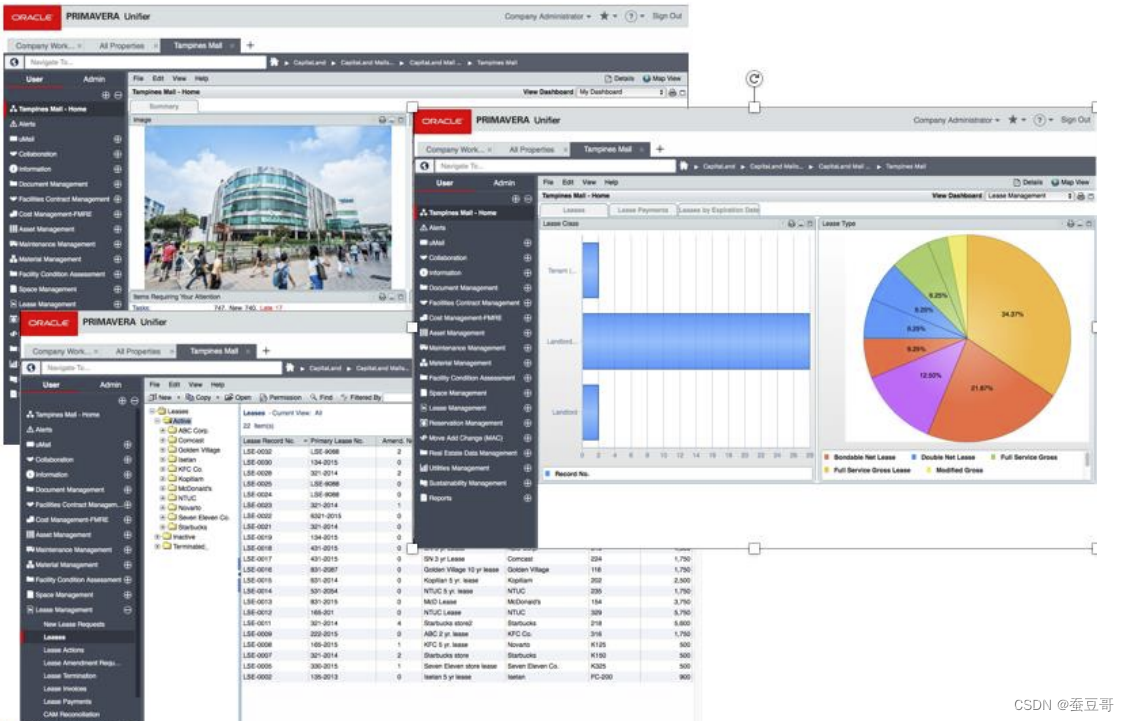Screen dimensions: 1129x721
Task: Collapse Lease Management node in Leases log sidebar
Action: click(x=127, y=609)
